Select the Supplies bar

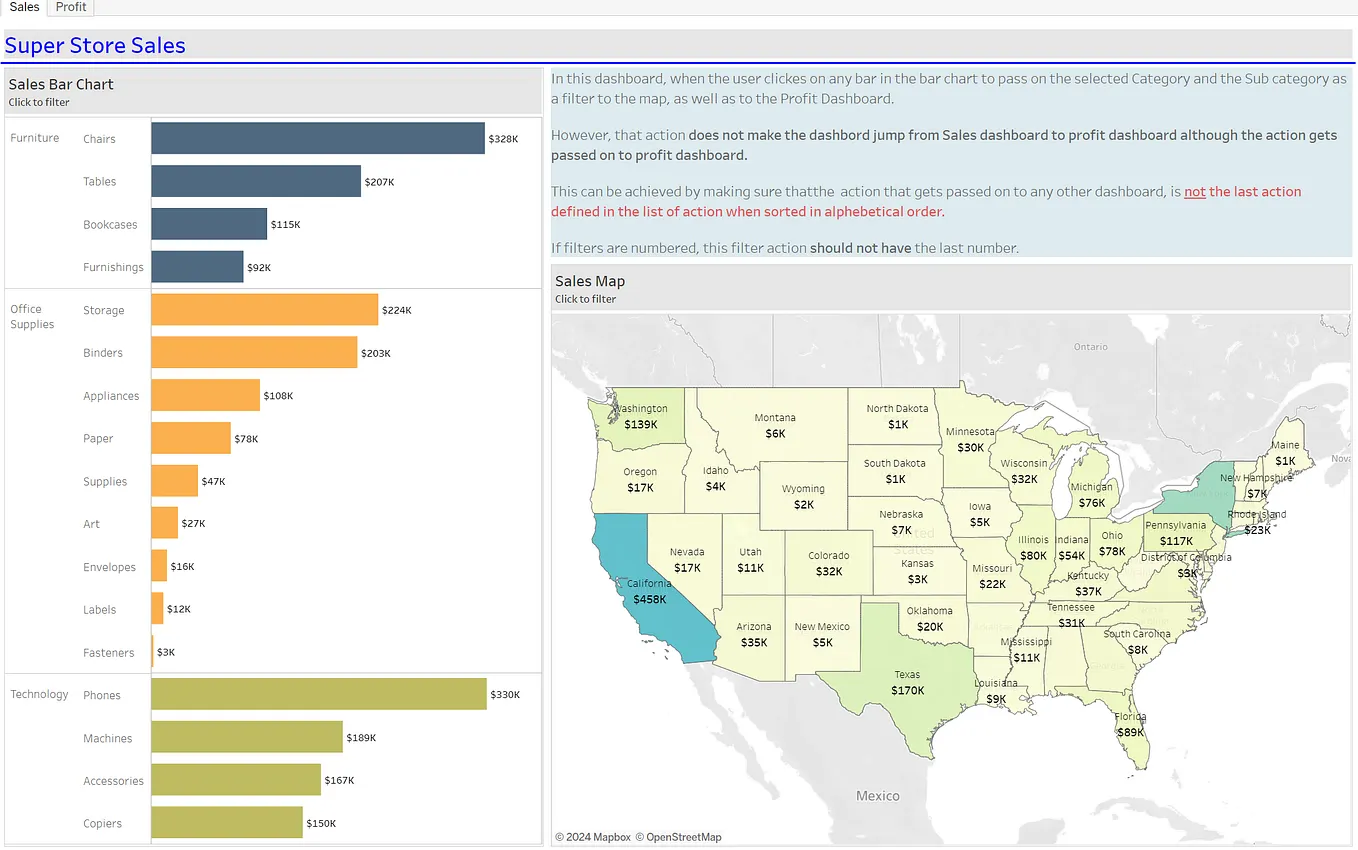pyautogui.click(x=175, y=481)
